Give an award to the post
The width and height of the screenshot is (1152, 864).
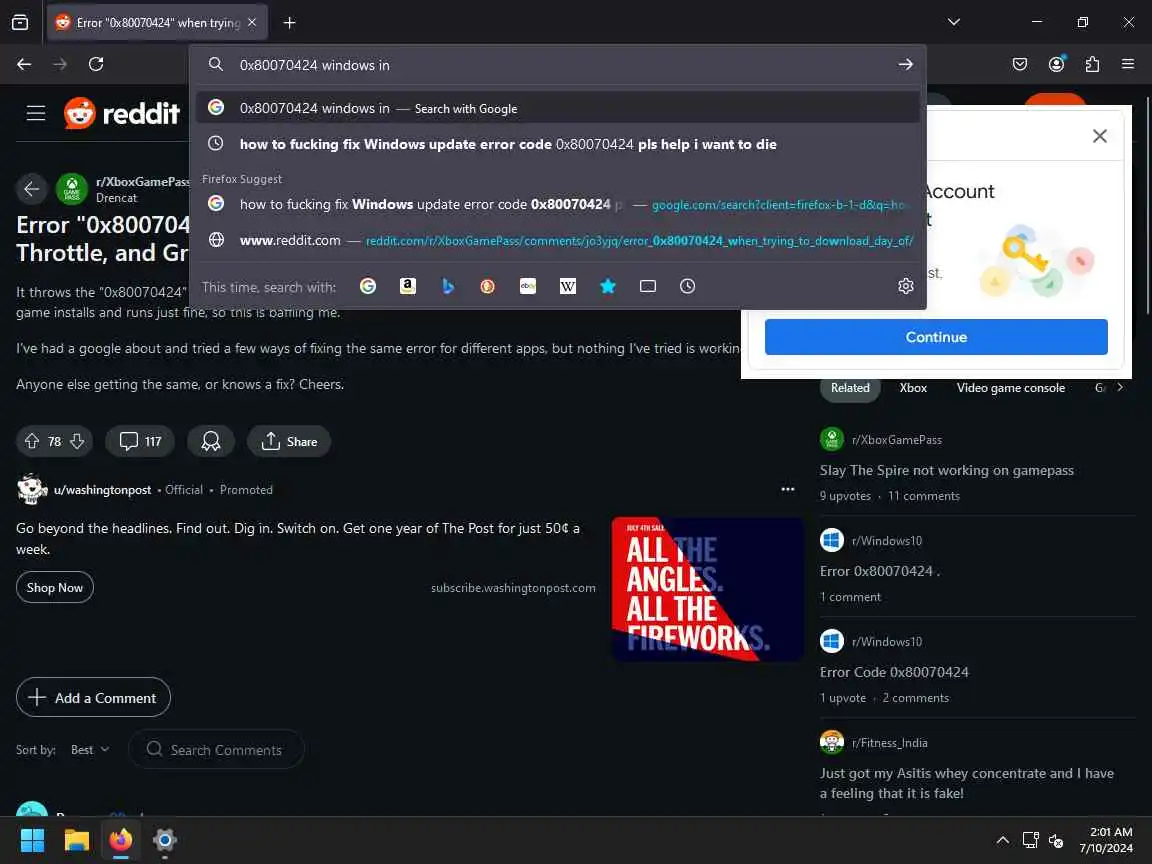pos(211,442)
